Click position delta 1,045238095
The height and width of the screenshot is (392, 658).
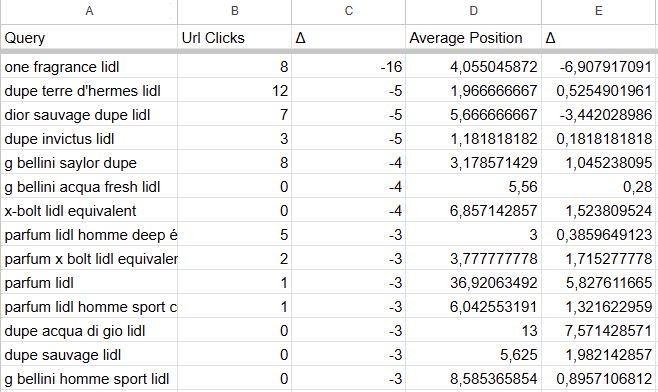point(599,162)
